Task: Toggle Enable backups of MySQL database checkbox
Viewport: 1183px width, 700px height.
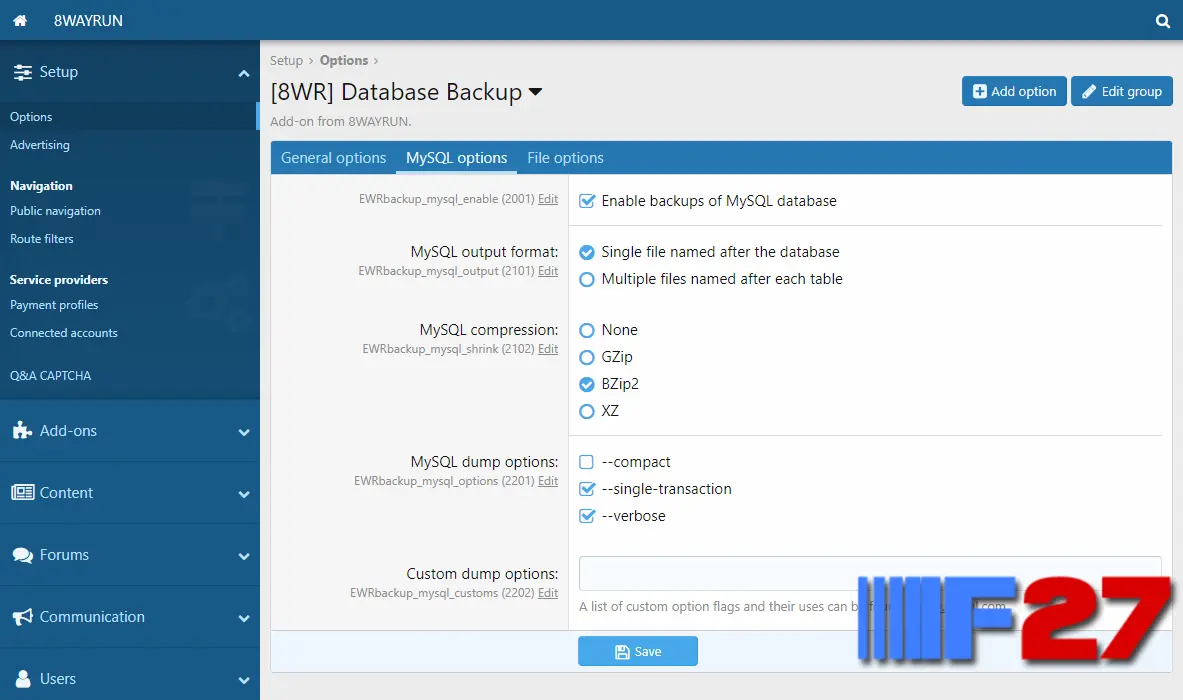Action: (586, 201)
